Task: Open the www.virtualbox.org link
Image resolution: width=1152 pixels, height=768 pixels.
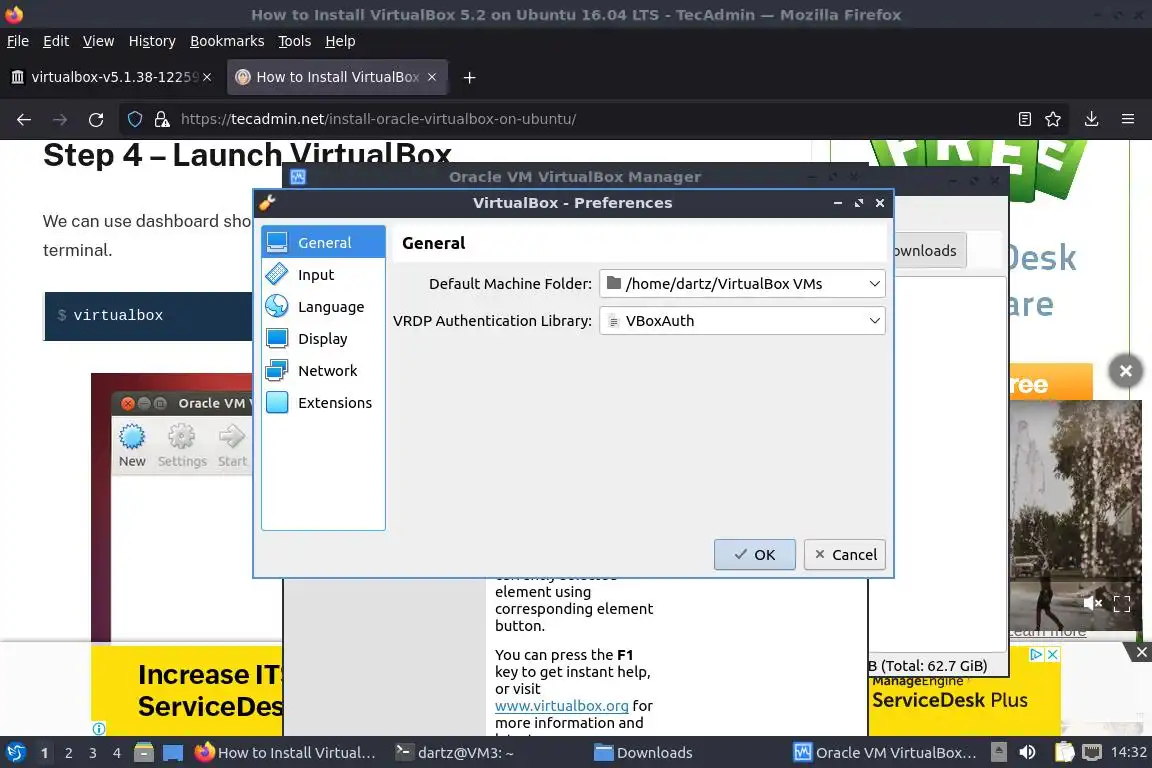Action: pyautogui.click(x=561, y=706)
